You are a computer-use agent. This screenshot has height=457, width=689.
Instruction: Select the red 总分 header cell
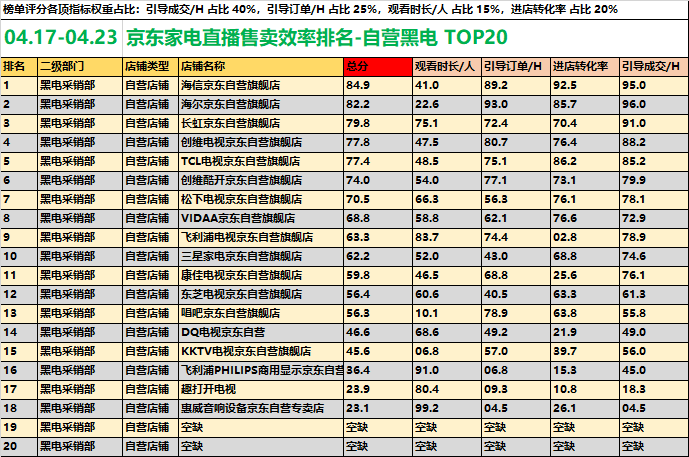(378, 66)
